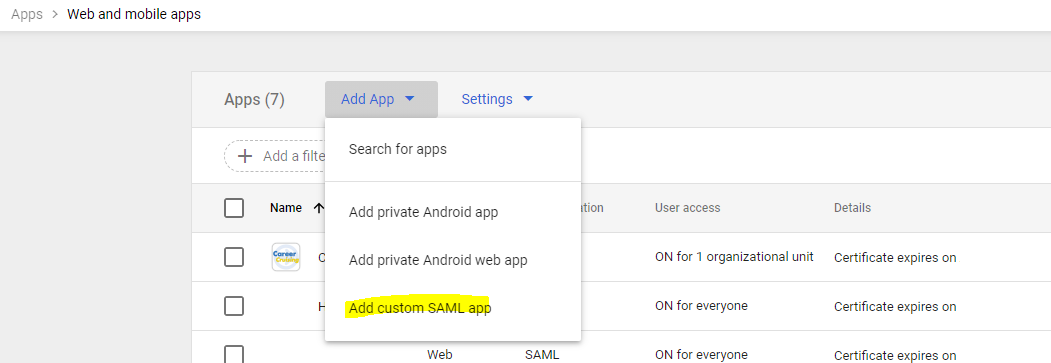Screen dimensions: 1051x363
Task: Click the Details column header
Action: (853, 208)
